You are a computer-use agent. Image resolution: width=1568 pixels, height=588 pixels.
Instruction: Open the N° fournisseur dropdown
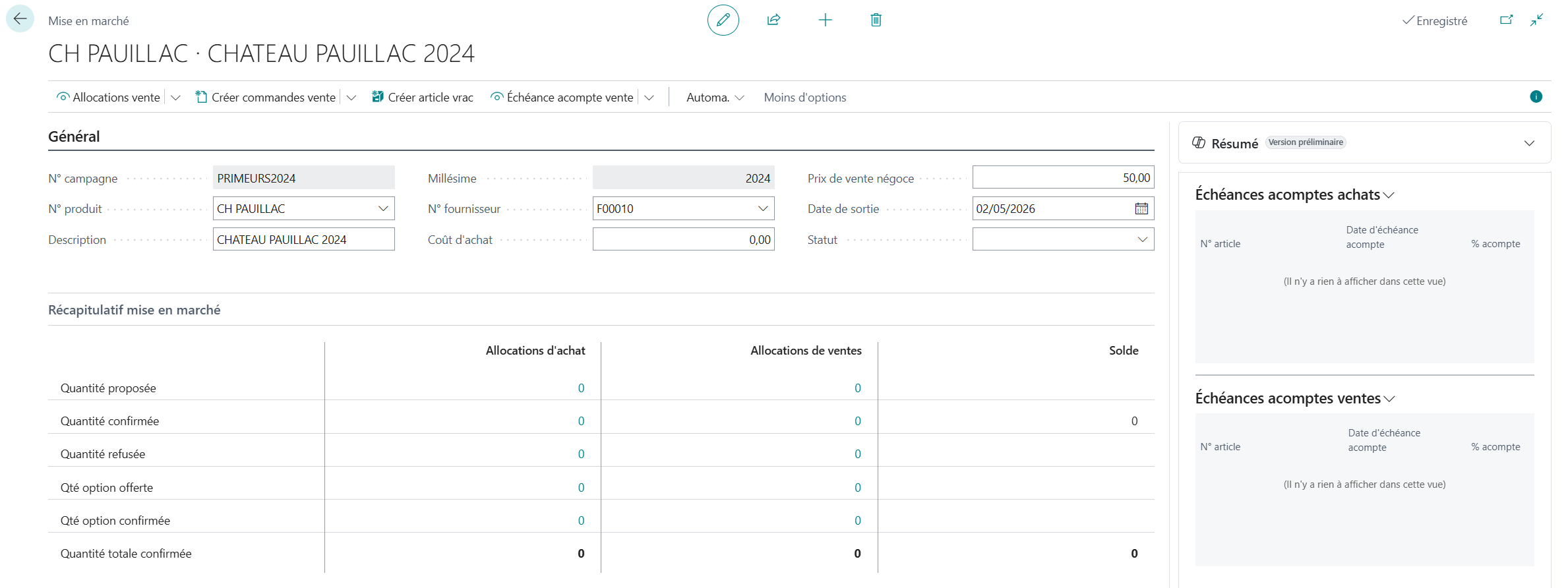(763, 209)
